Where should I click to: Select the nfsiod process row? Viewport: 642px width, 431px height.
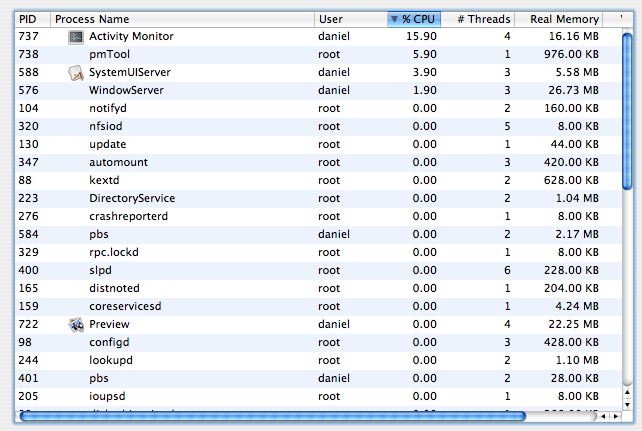point(318,126)
